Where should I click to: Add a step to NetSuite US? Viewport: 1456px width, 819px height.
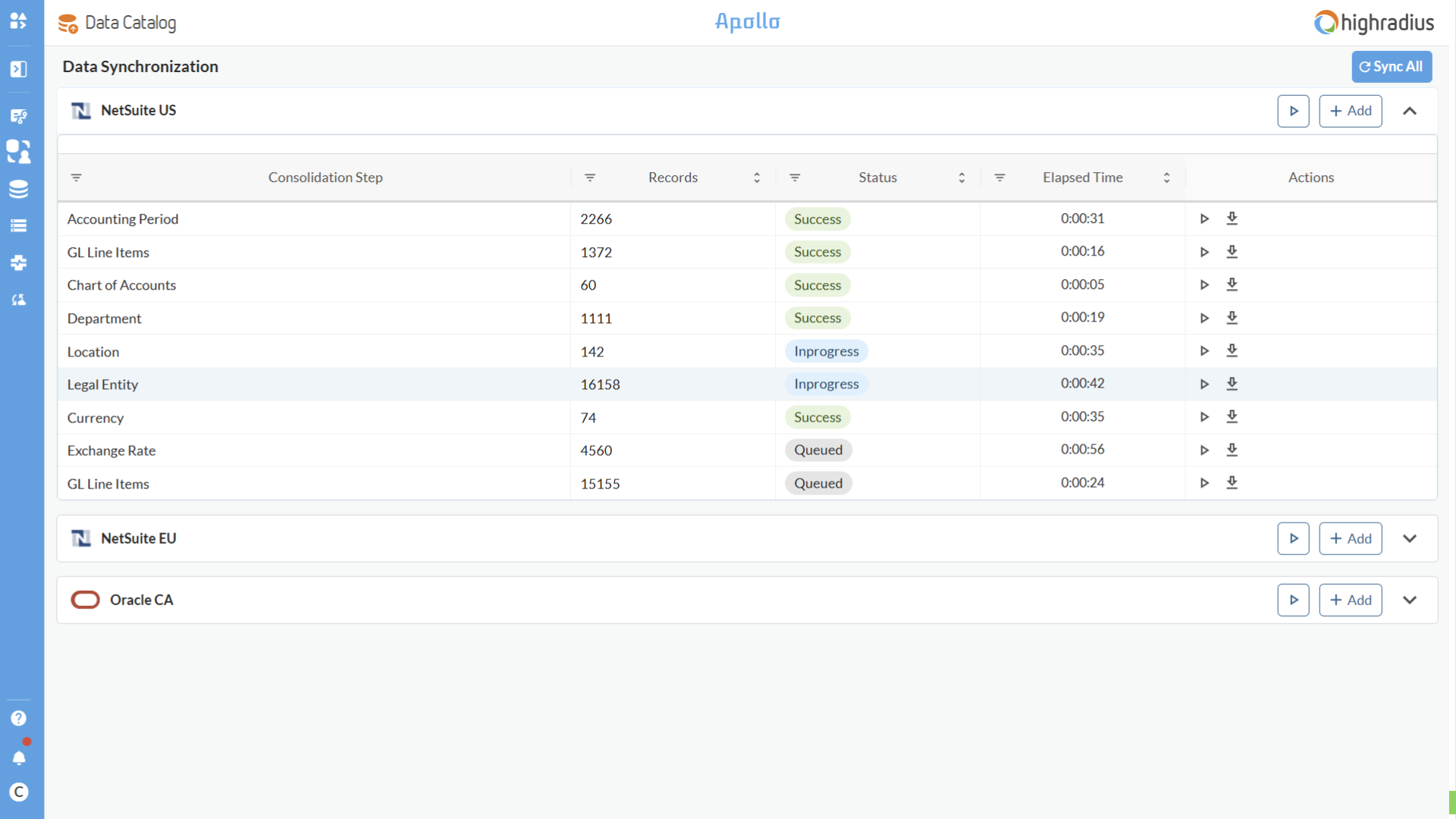pos(1351,111)
